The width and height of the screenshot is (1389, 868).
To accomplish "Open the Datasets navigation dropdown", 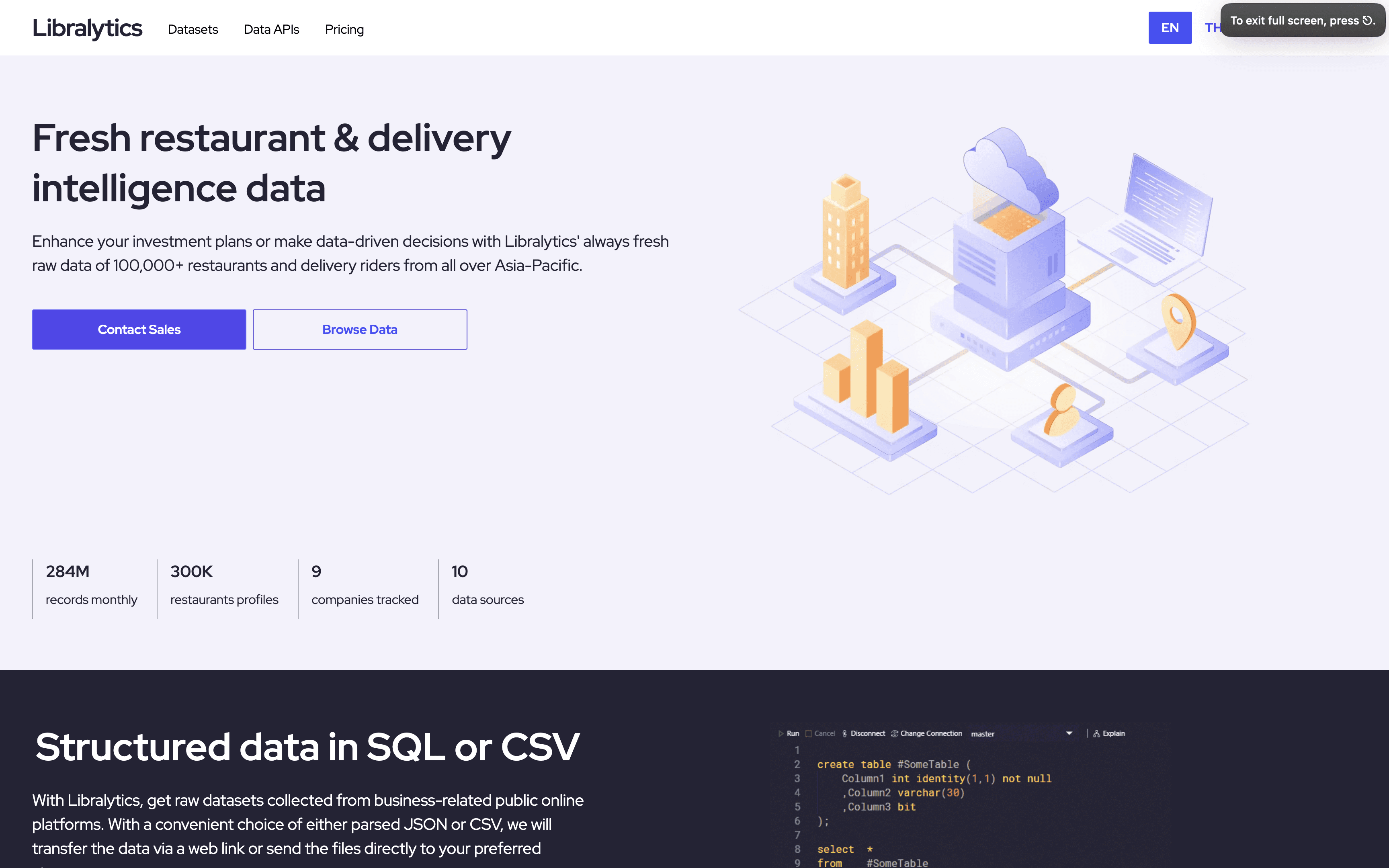I will coord(193,29).
